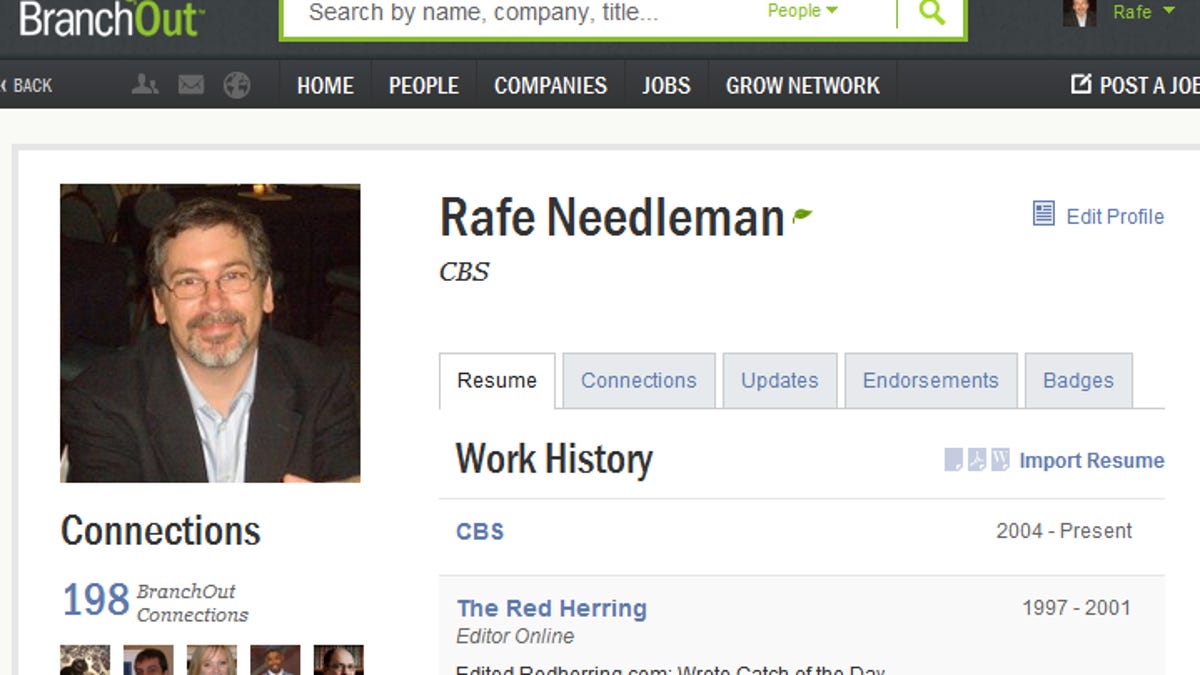Image resolution: width=1200 pixels, height=675 pixels.
Task: Open The Red Herring company link
Action: [551, 608]
